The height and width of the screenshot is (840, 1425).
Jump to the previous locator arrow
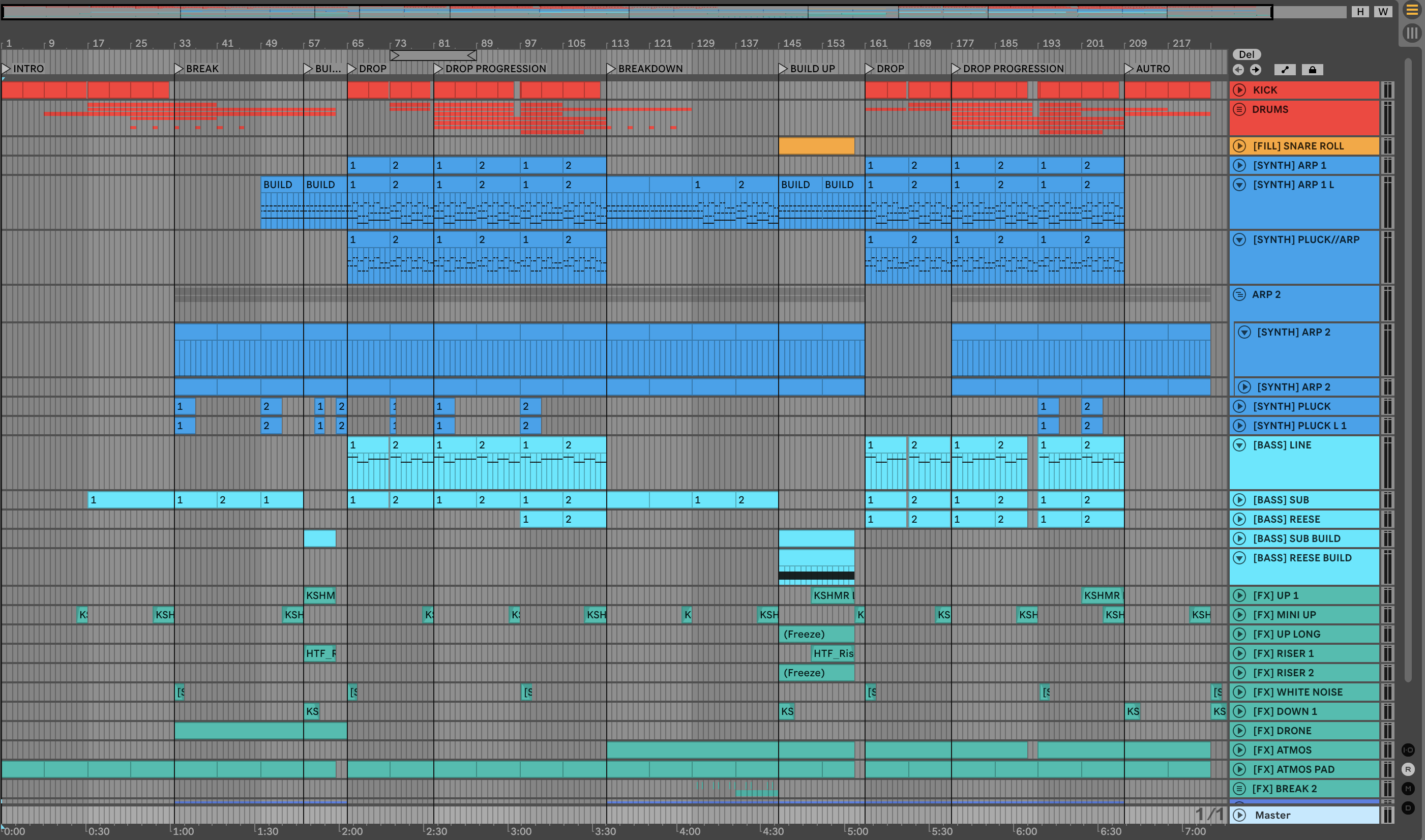point(1238,70)
